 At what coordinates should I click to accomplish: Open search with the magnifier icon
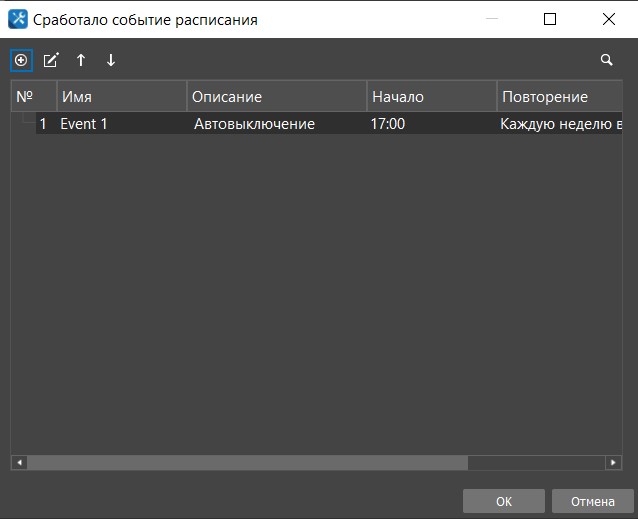pos(606,60)
